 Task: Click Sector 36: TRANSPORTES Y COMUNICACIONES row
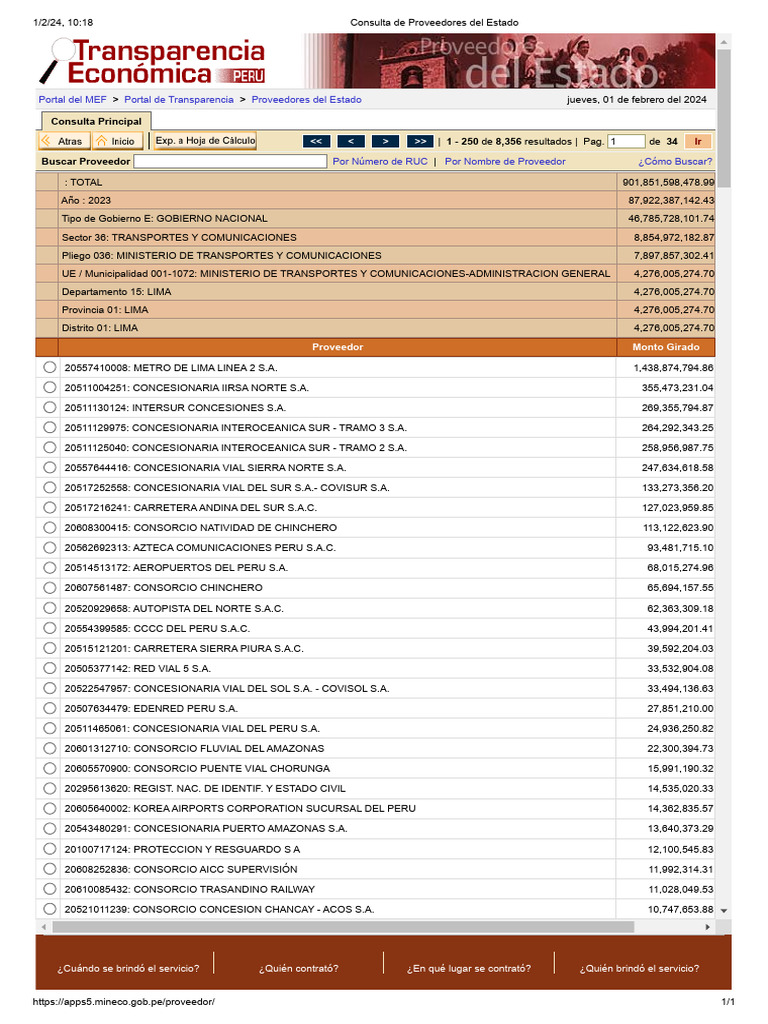coord(376,237)
